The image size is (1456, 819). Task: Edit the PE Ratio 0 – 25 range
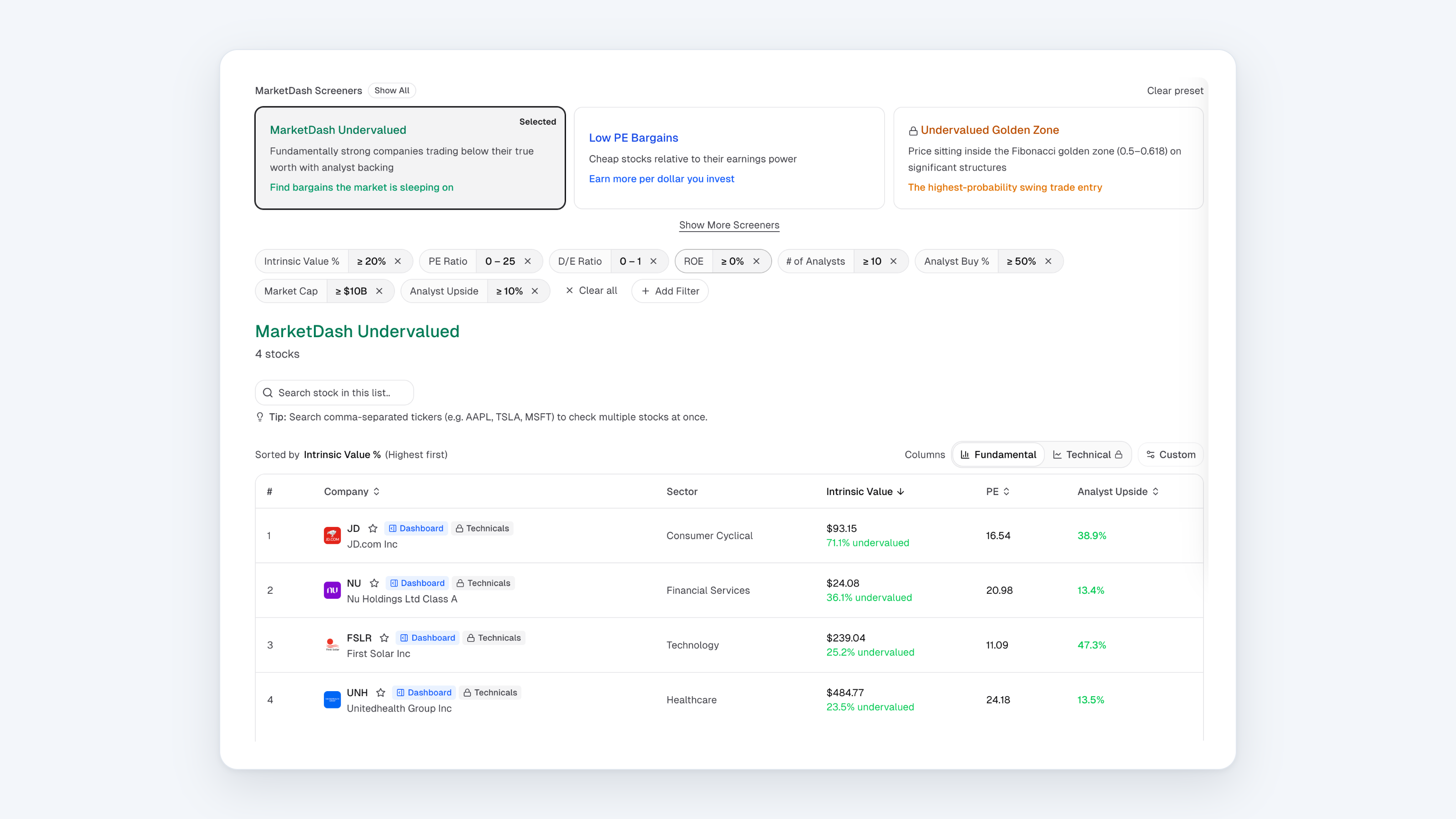coord(500,261)
